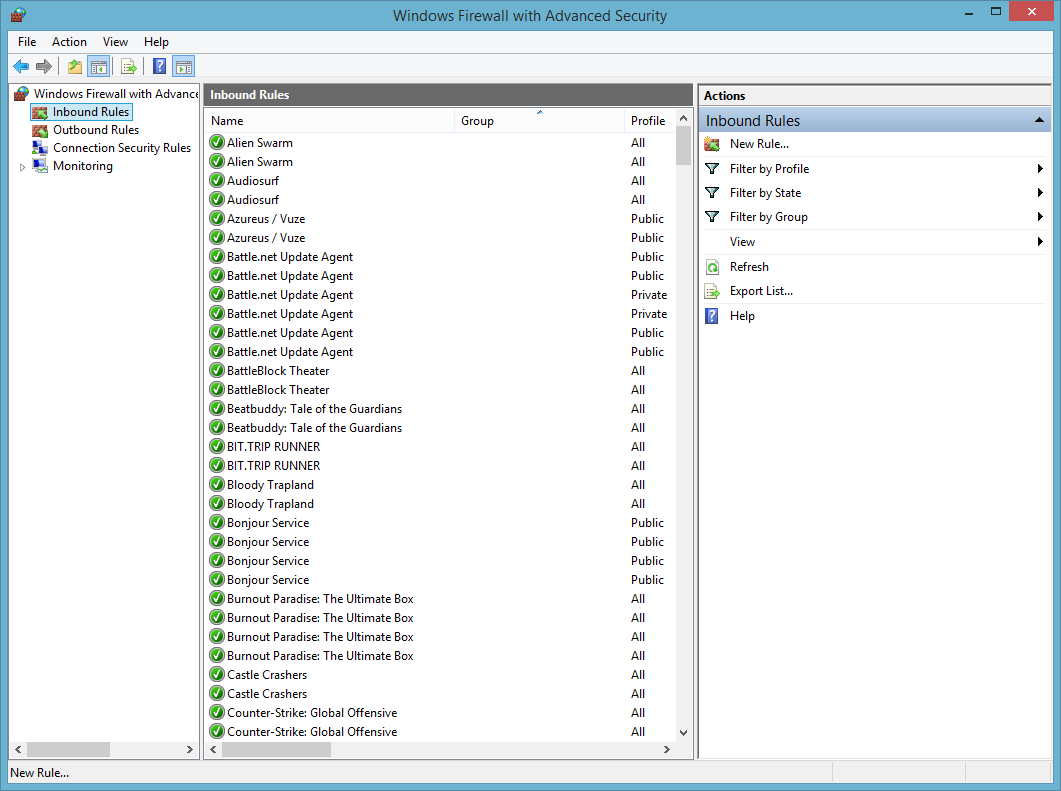Click the Export List icon in Actions
1061x791 pixels.
pyautogui.click(x=712, y=292)
